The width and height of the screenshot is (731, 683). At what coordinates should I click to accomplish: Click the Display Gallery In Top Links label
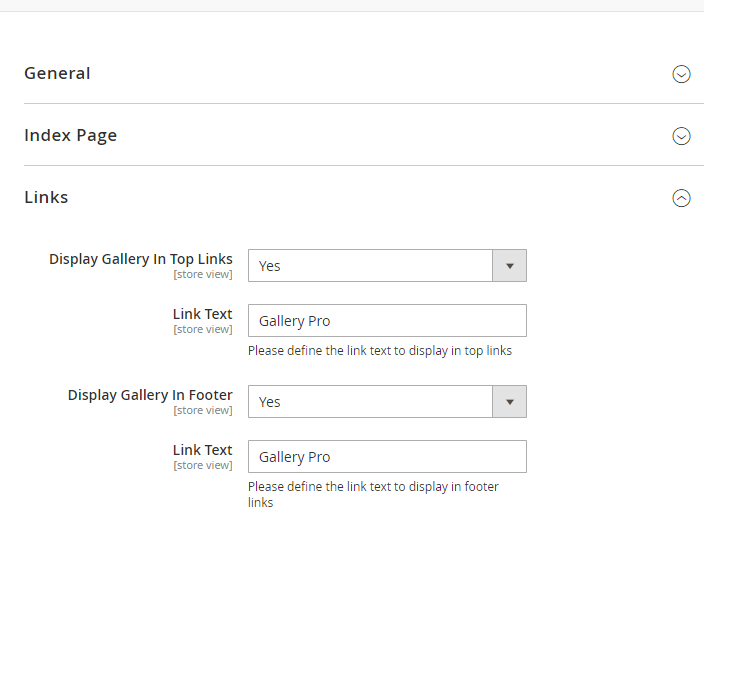(141, 259)
